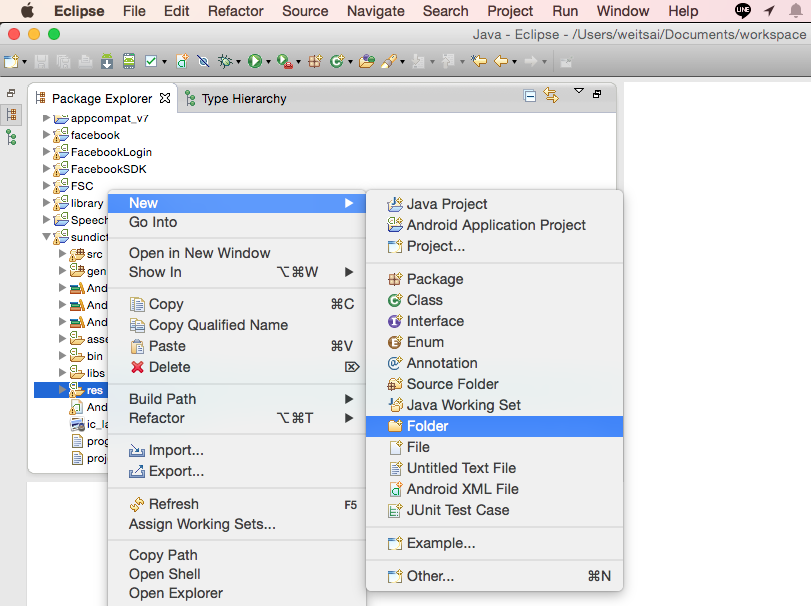Select Refresh in the context menu
This screenshot has height=606, width=811.
pyautogui.click(x=237, y=504)
